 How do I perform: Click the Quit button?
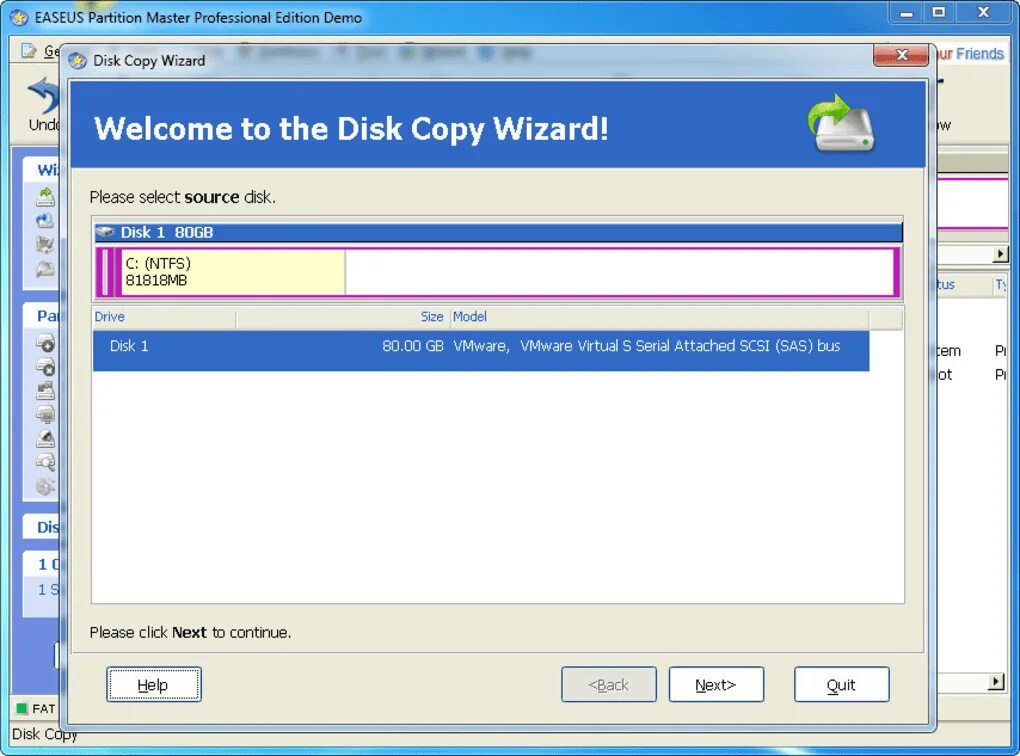(x=842, y=684)
